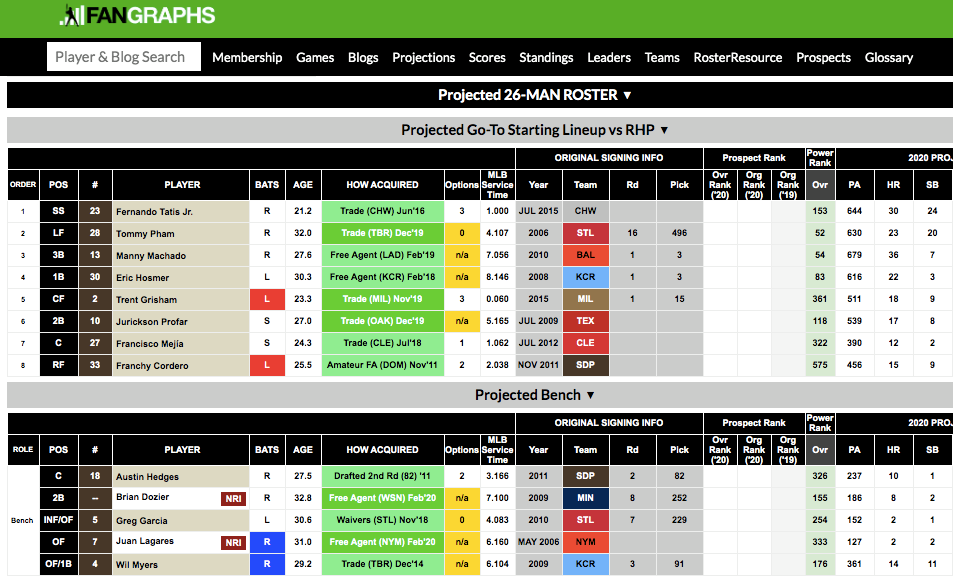This screenshot has width=953, height=580.
Task: Click the blue R bats cell for Wil Myers
Action: 267,564
